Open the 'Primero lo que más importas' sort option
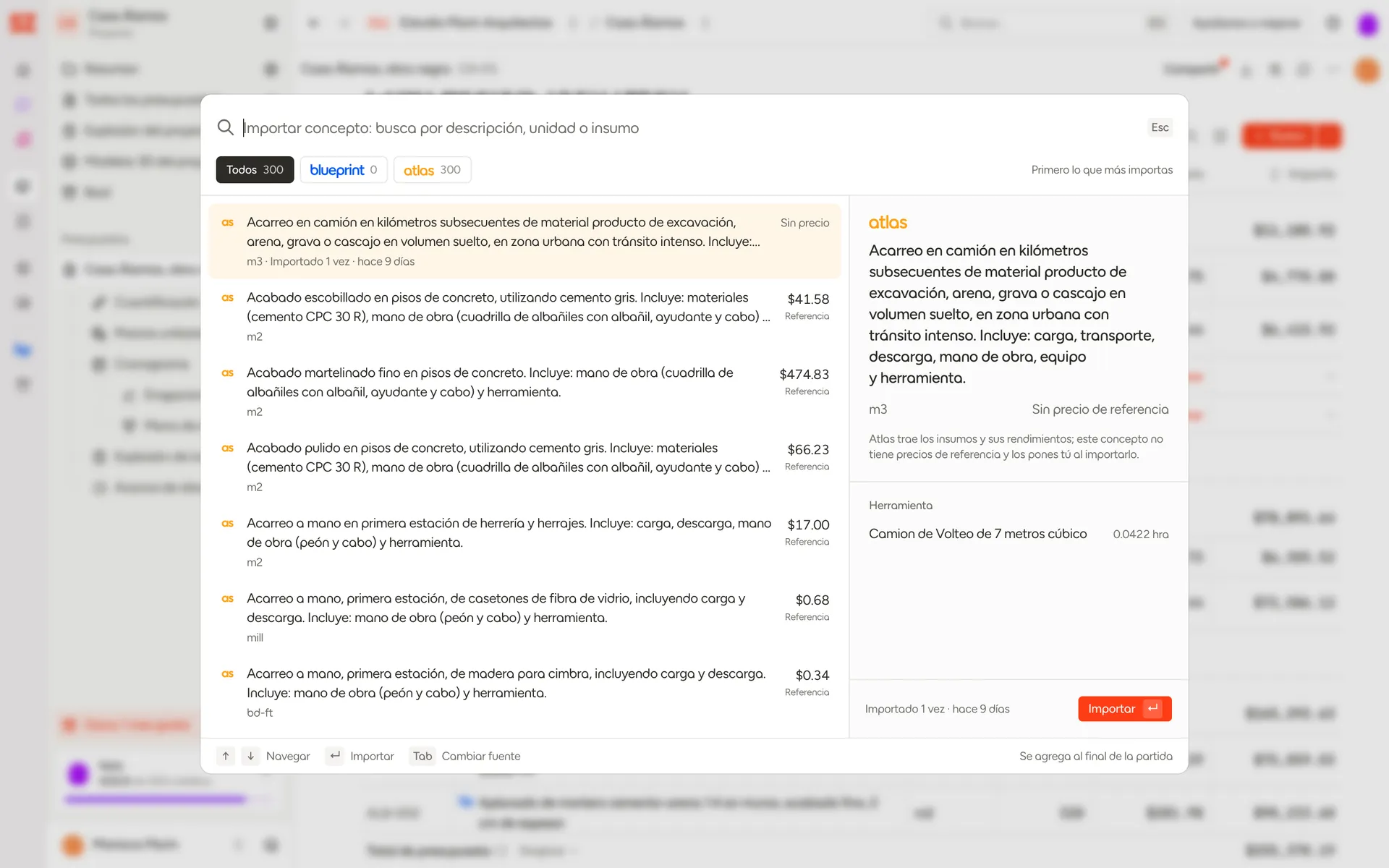 pos(1102,170)
